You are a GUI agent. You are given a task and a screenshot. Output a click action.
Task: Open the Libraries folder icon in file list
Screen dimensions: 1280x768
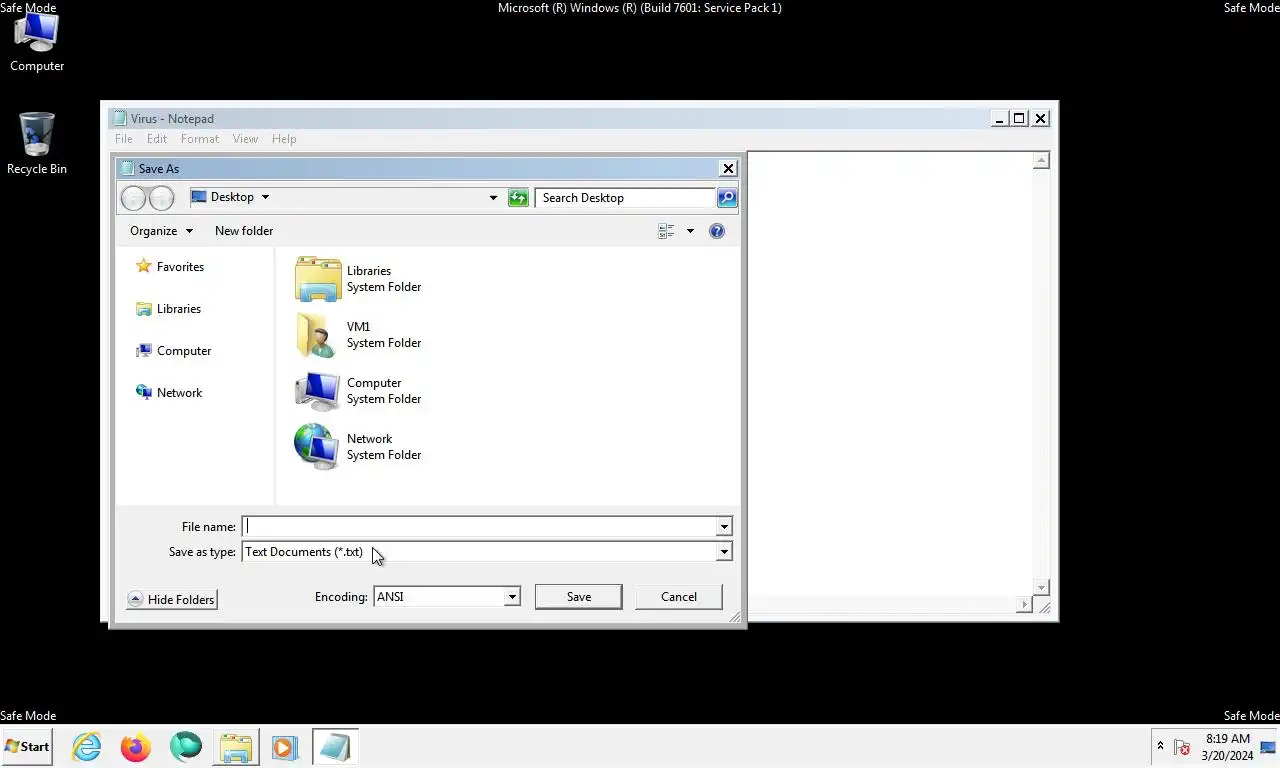click(318, 279)
